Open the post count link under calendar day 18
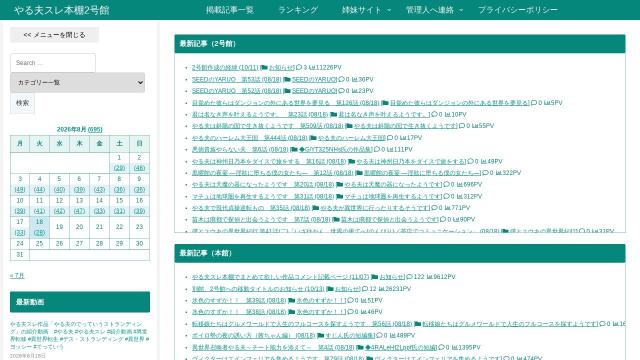 pos(39,232)
